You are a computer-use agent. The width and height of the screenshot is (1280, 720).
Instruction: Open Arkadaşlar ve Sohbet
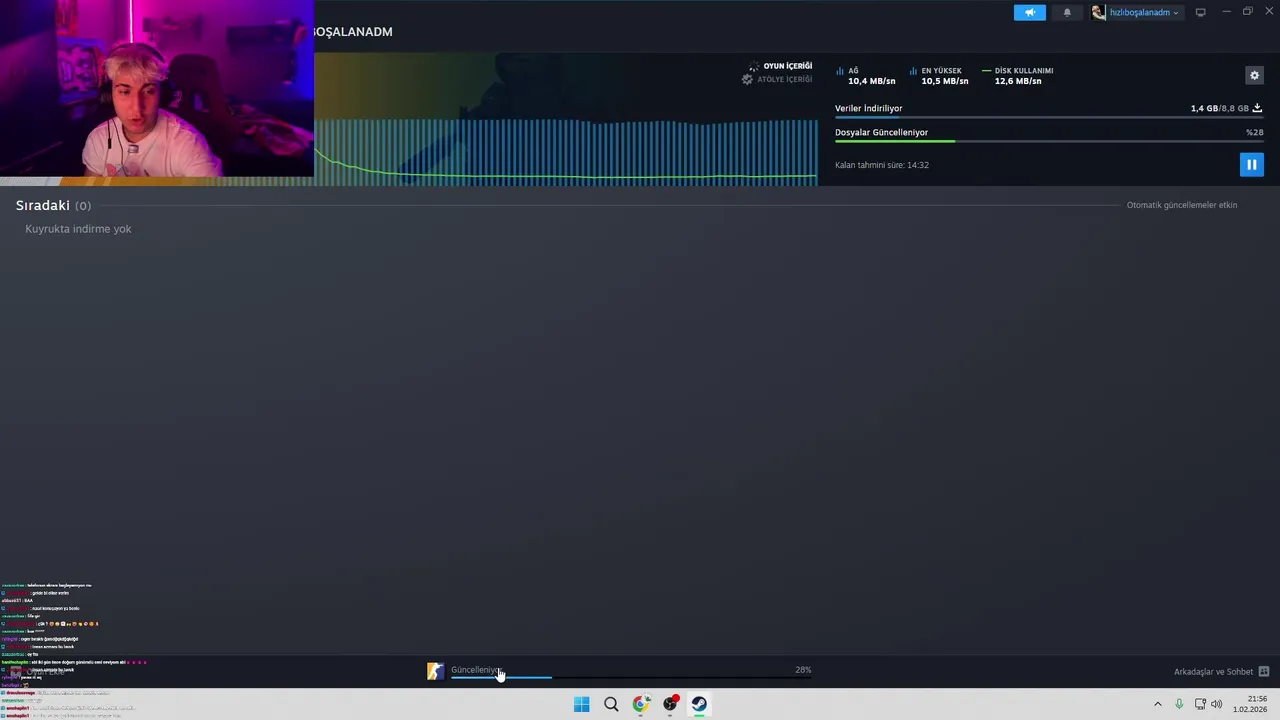click(1213, 672)
